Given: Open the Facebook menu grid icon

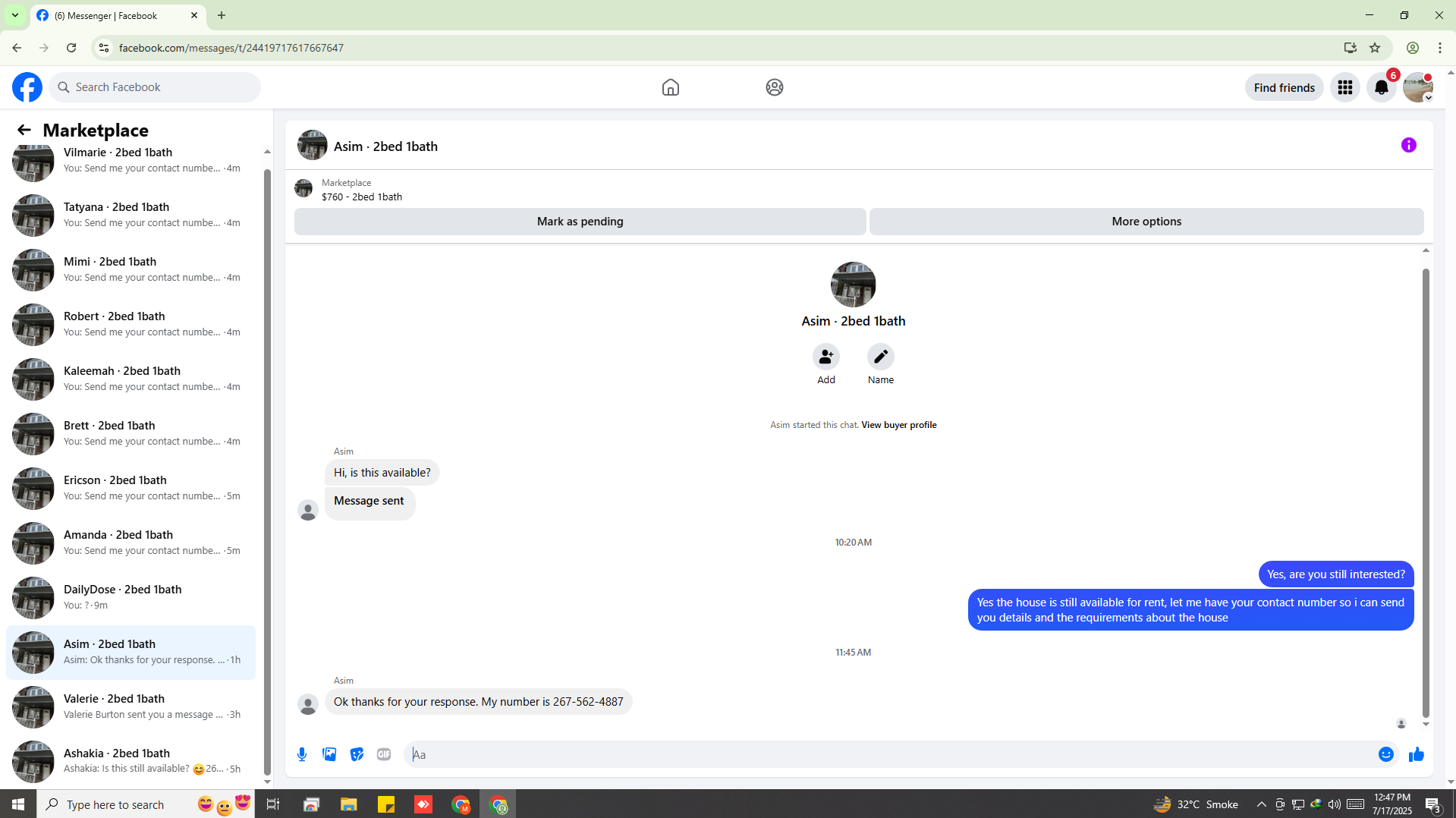Looking at the screenshot, I should pyautogui.click(x=1345, y=87).
